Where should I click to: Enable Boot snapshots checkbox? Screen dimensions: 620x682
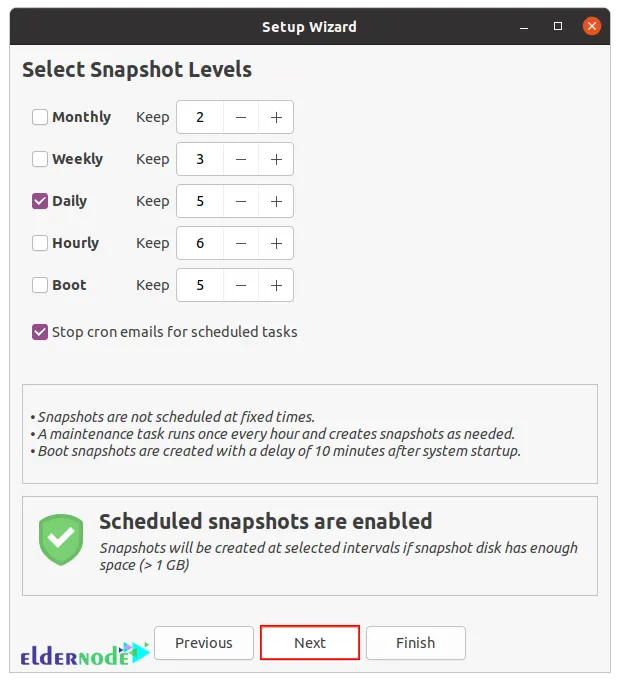[x=40, y=285]
